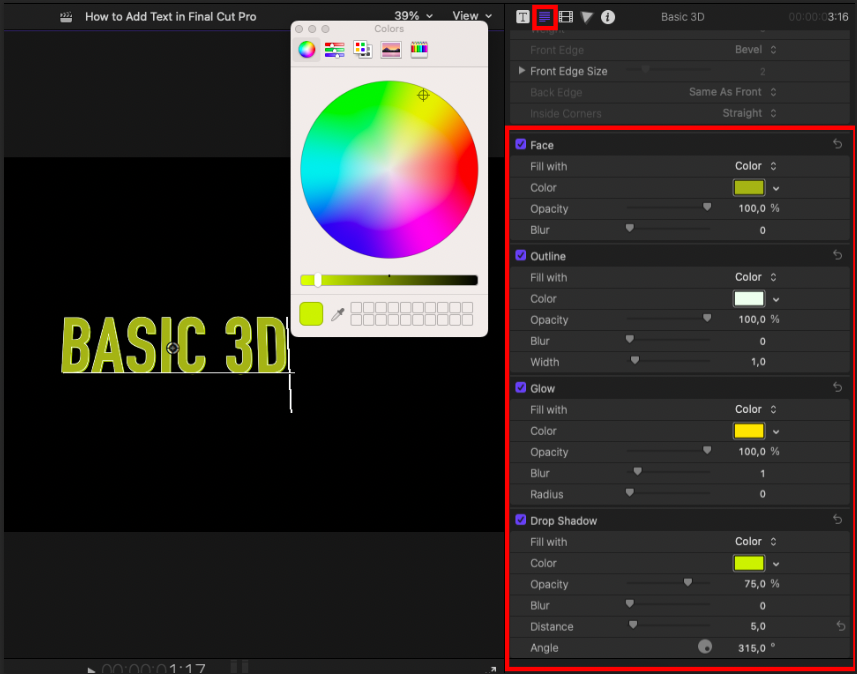Select the image palettes picker tab
The height and width of the screenshot is (674, 857).
click(391, 50)
